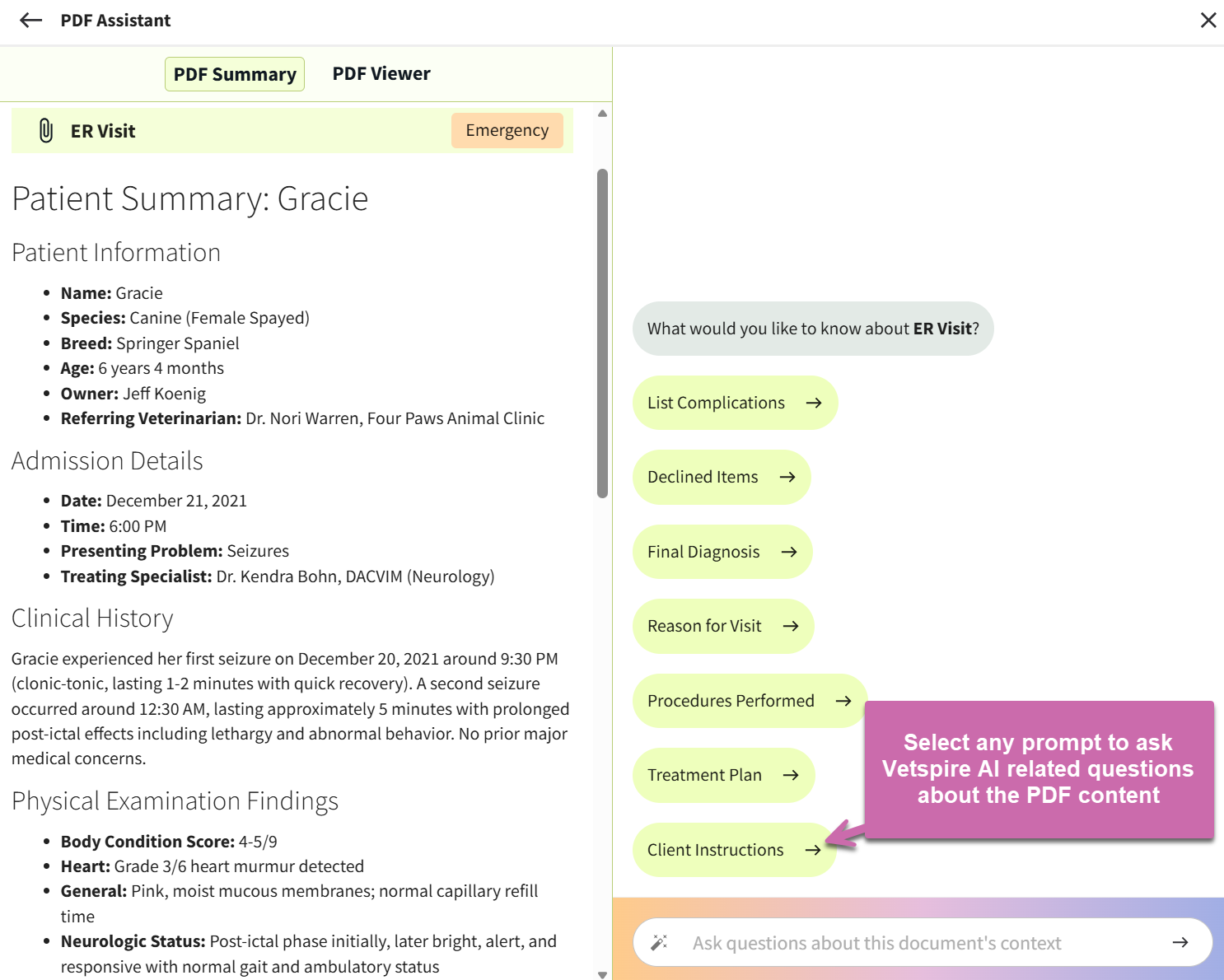Select the Declined Items prompt
This screenshot has width=1224, height=980.
[721, 477]
